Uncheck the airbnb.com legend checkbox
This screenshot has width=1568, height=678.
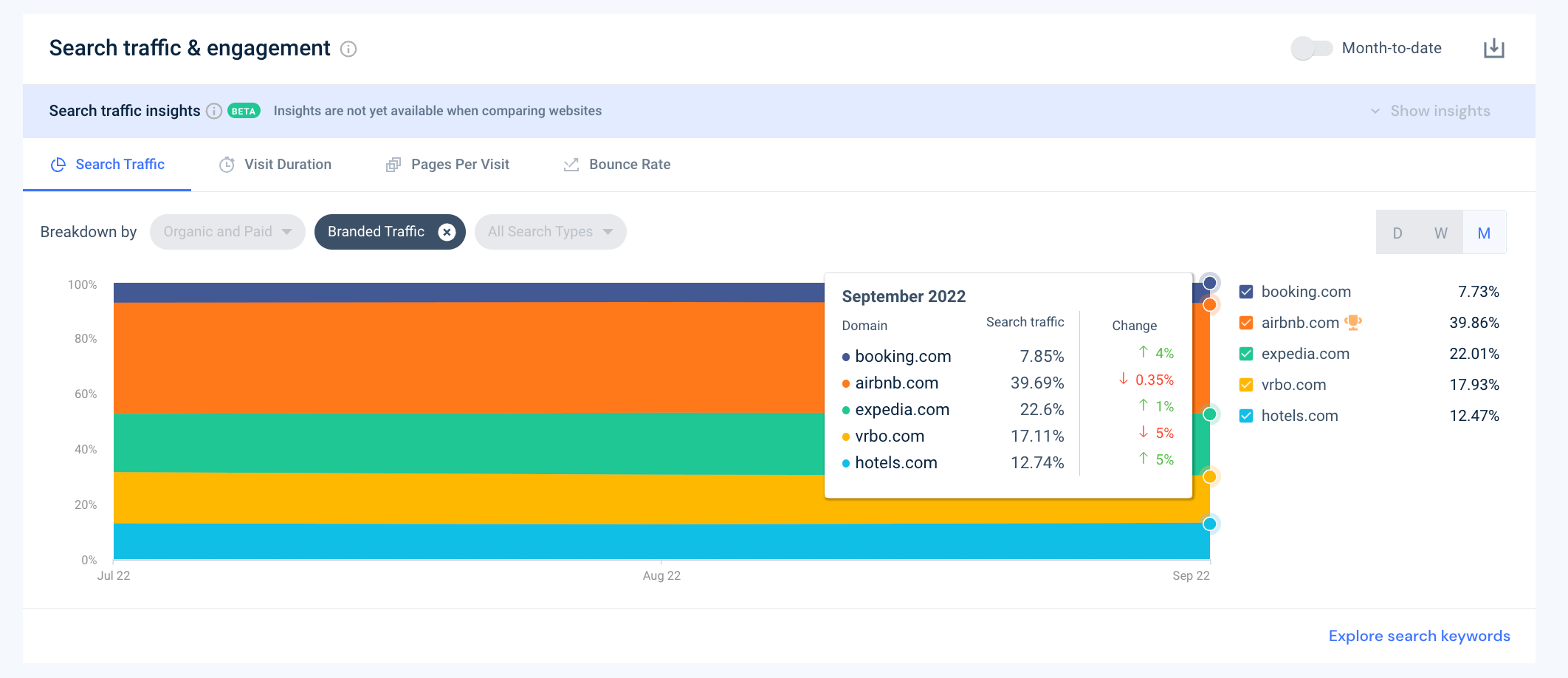click(x=1246, y=323)
